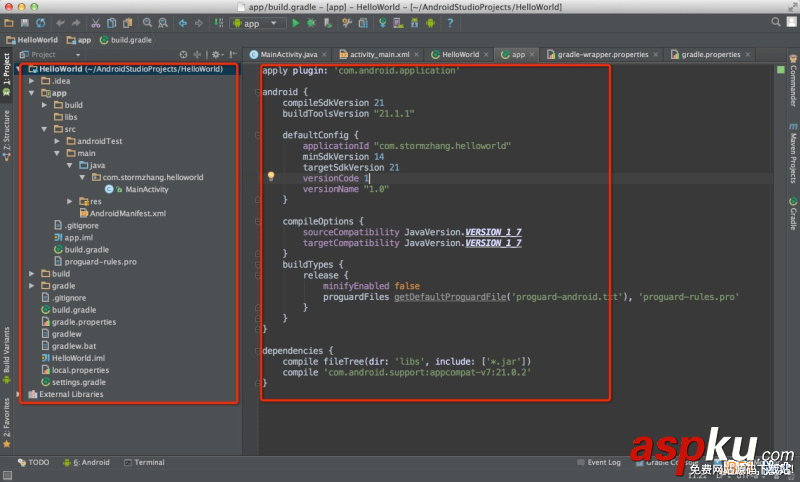Expand the gradle folder in the tree
Image resolution: width=800 pixels, height=482 pixels.
click(x=32, y=286)
